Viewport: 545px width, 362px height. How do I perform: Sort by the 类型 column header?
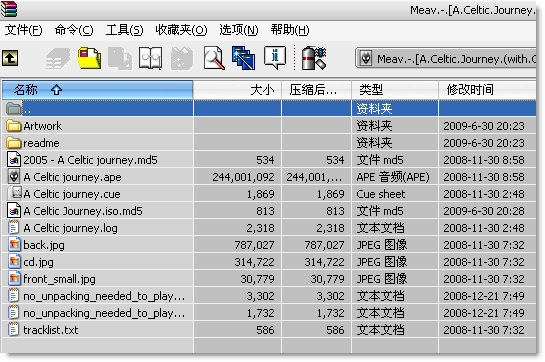395,90
